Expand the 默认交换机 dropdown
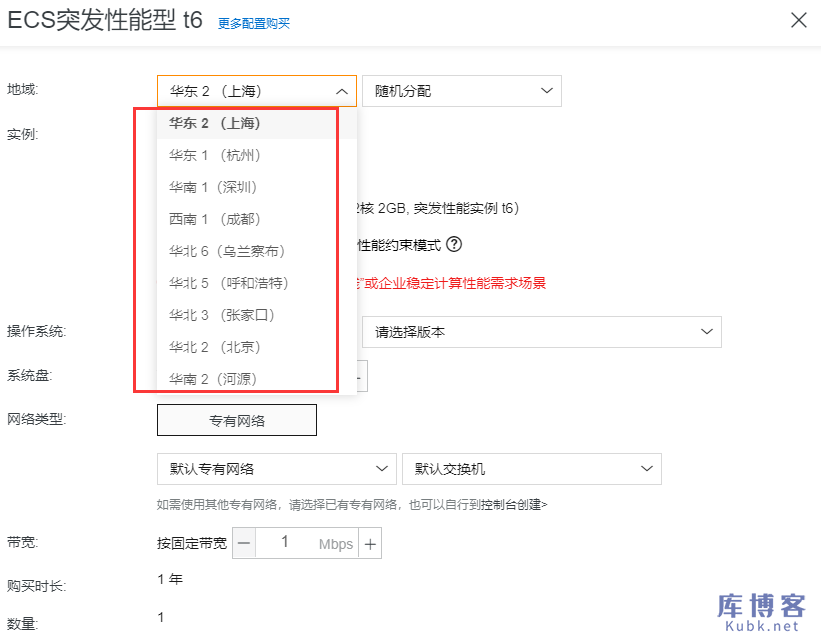 tap(531, 469)
